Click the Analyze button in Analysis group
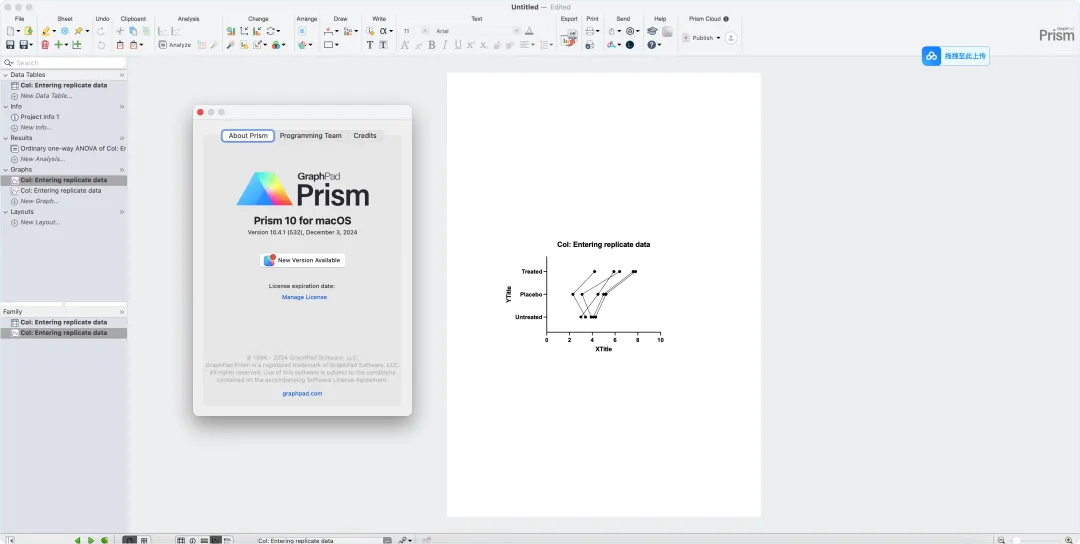Image resolution: width=1080 pixels, height=544 pixels. click(x=175, y=45)
